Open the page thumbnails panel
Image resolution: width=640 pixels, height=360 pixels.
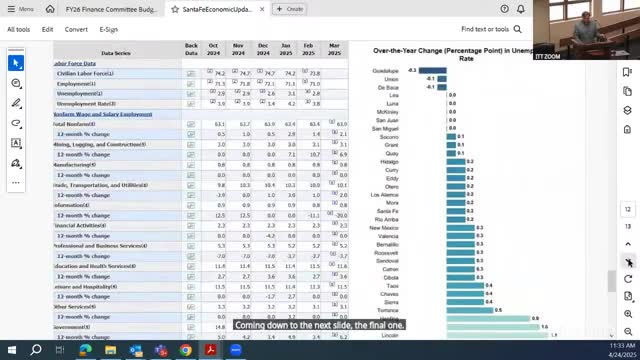tap(627, 91)
